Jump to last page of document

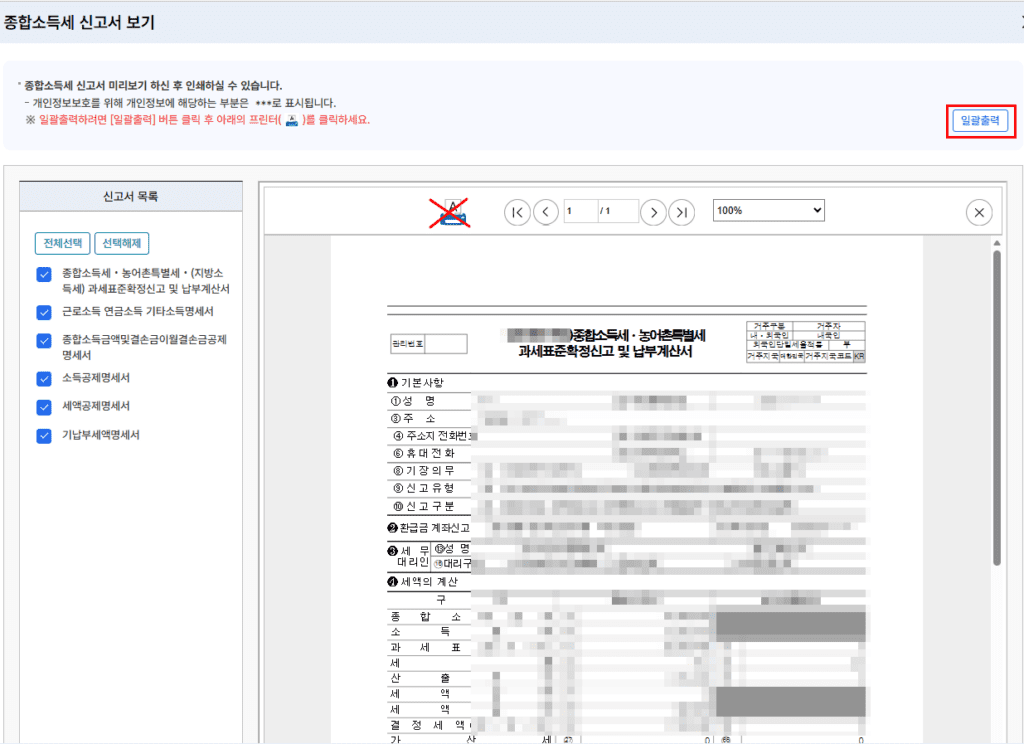coord(681,212)
